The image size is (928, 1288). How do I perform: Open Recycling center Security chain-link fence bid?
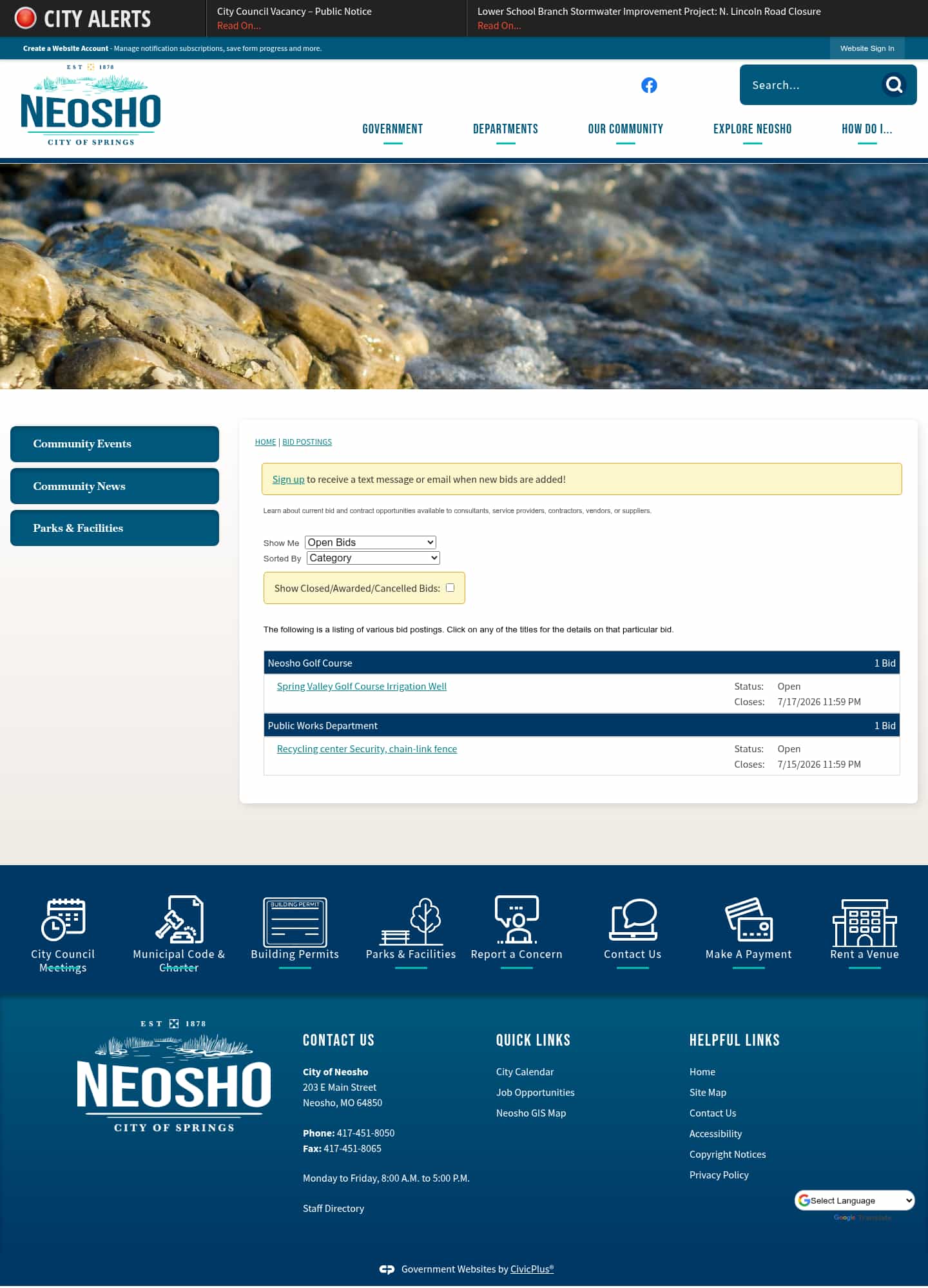click(367, 749)
